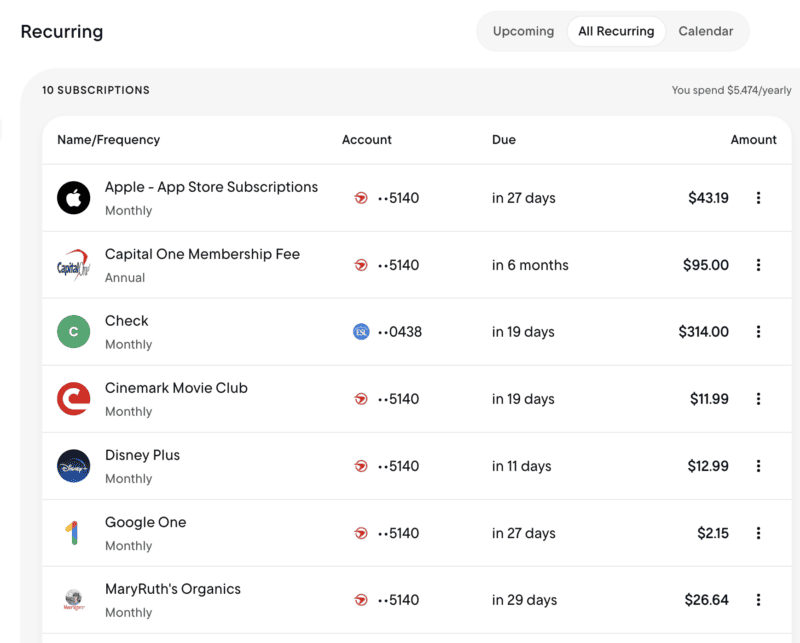Screen dimensions: 800x643
Task: Switch to the Upcoming tab
Action: pos(523,31)
